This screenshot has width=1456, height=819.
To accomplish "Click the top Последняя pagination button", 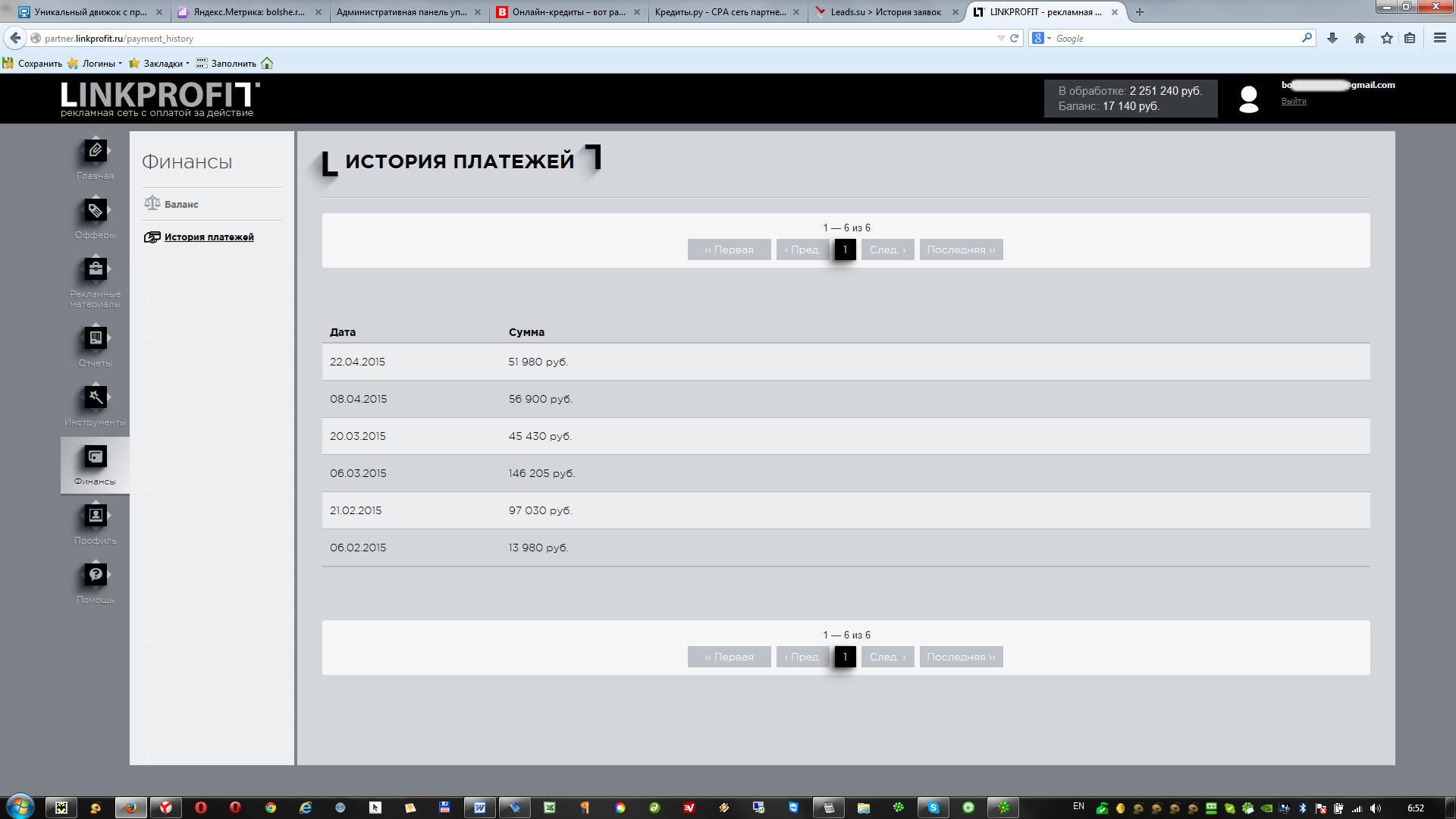I will tap(961, 249).
